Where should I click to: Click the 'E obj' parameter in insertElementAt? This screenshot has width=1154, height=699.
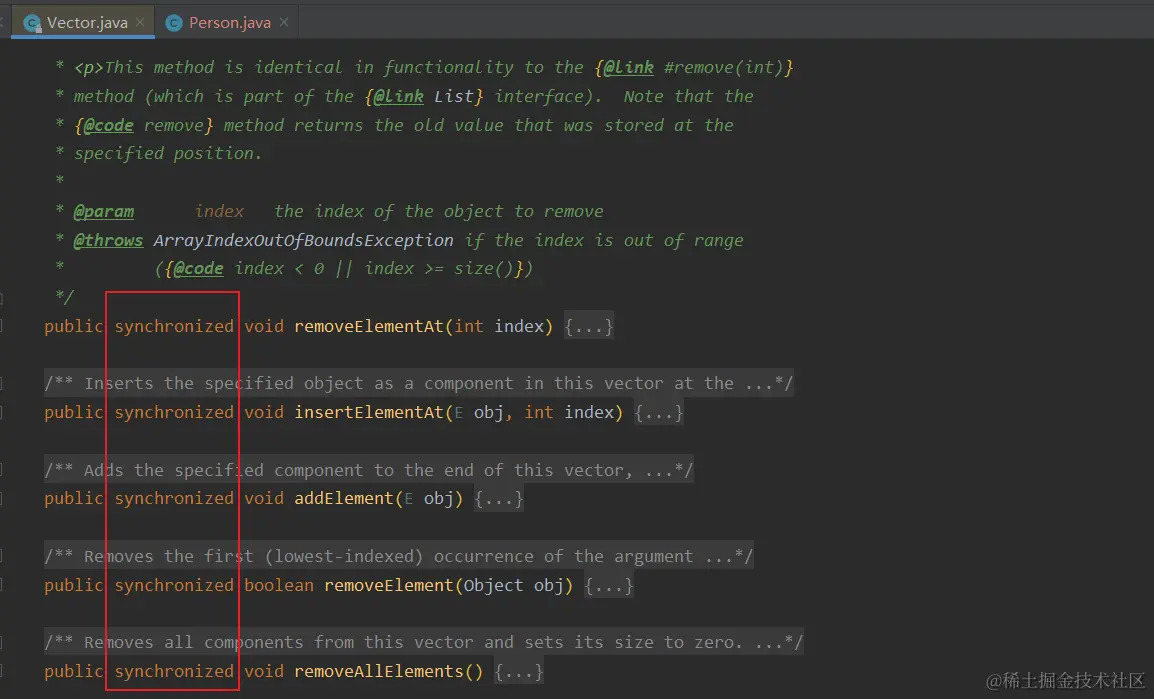tap(478, 413)
